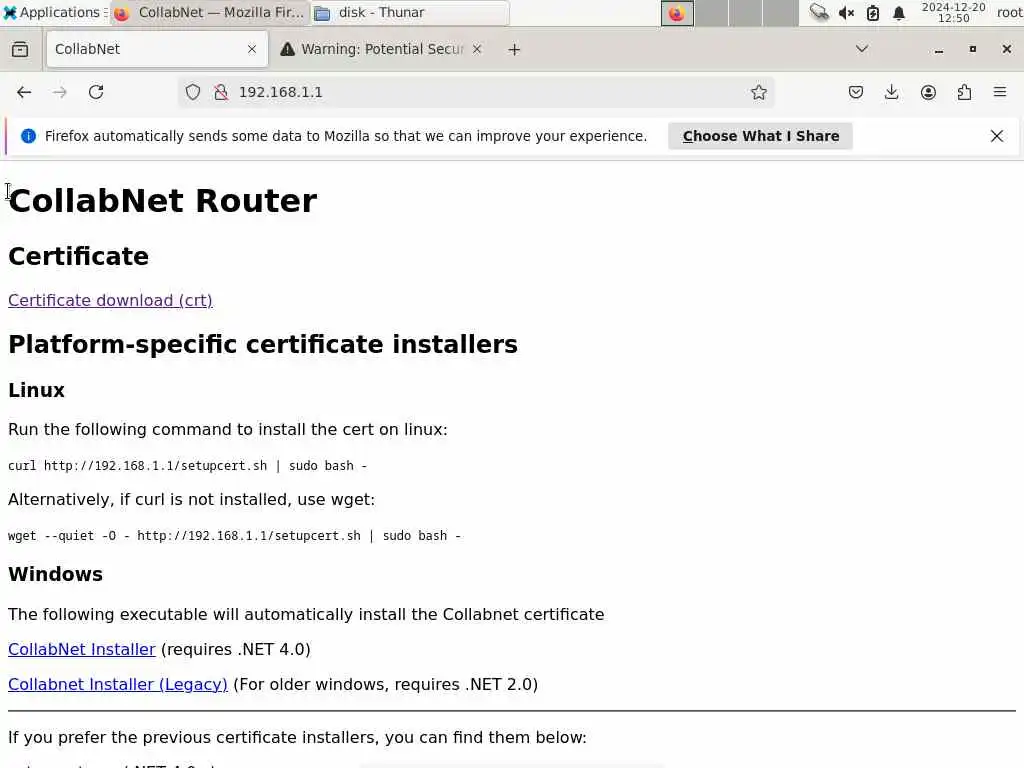
Task: Open Firefox View from the tab bar
Action: [20, 49]
